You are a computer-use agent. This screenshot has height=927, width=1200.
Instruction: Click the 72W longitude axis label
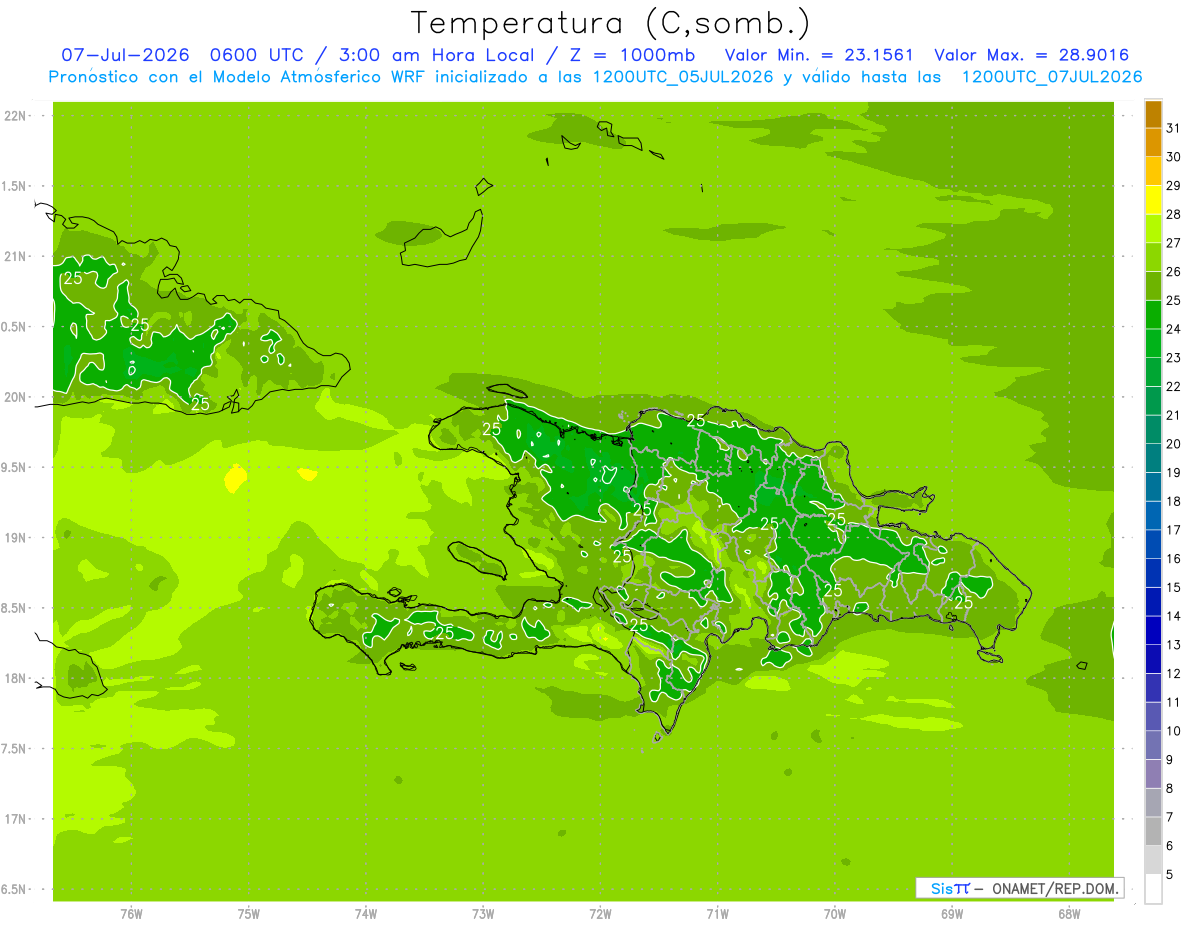(x=600, y=913)
